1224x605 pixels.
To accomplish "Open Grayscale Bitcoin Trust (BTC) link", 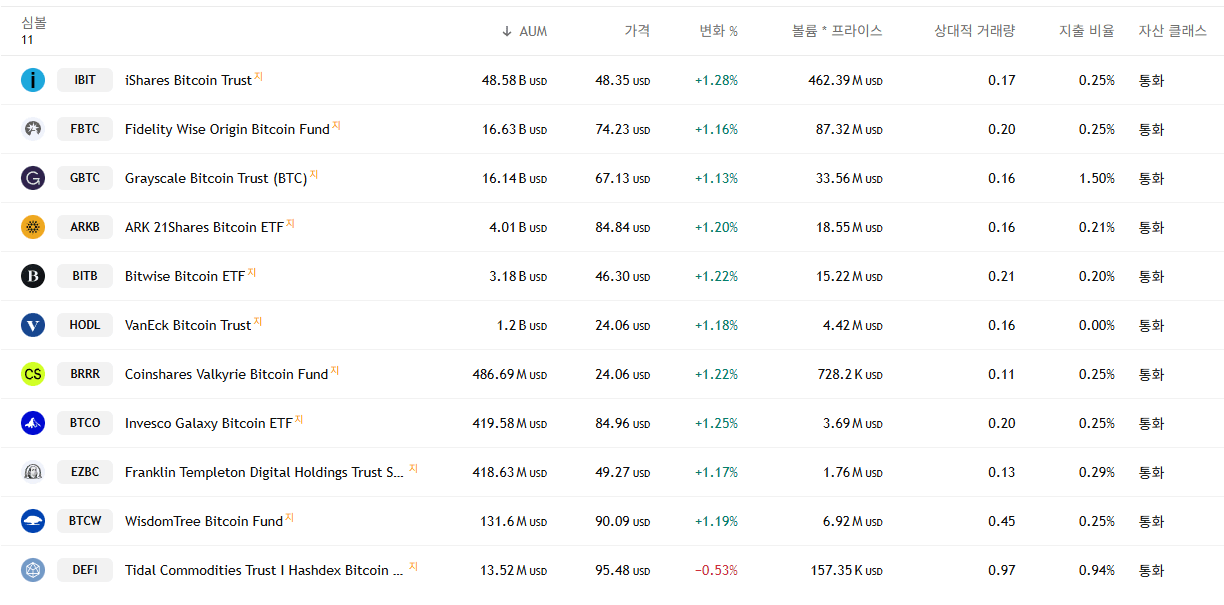I will 216,178.
